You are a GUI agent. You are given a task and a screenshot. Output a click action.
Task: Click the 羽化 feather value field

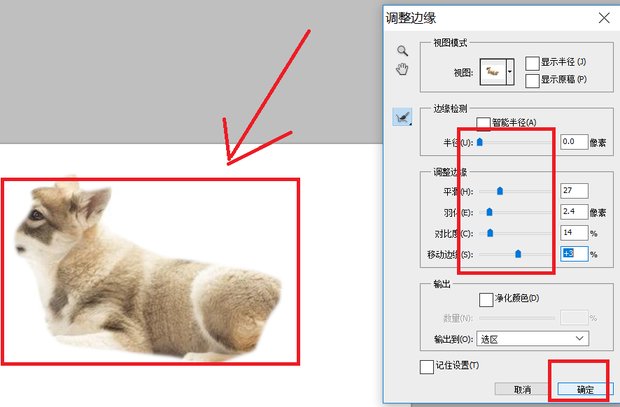[x=574, y=212]
